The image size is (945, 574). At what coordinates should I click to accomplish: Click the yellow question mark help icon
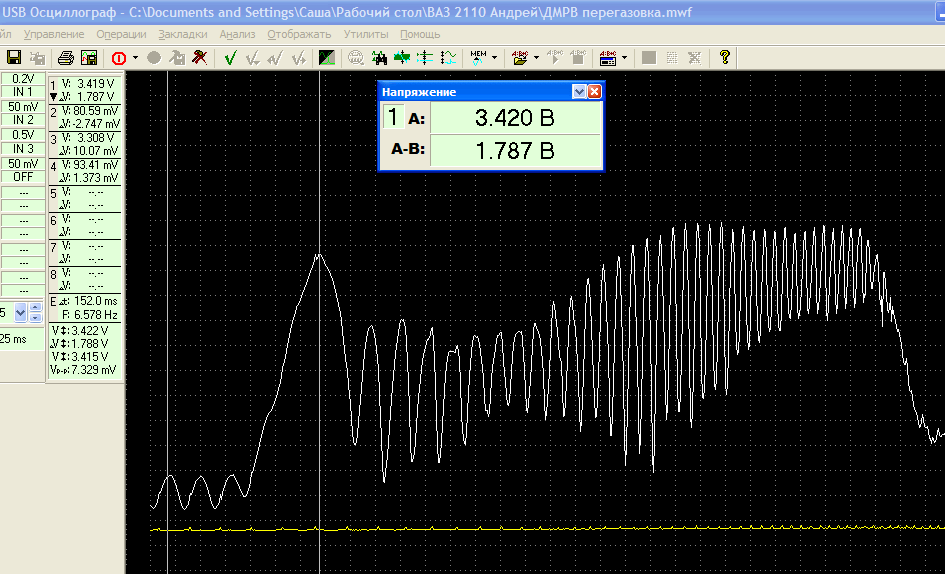(724, 58)
